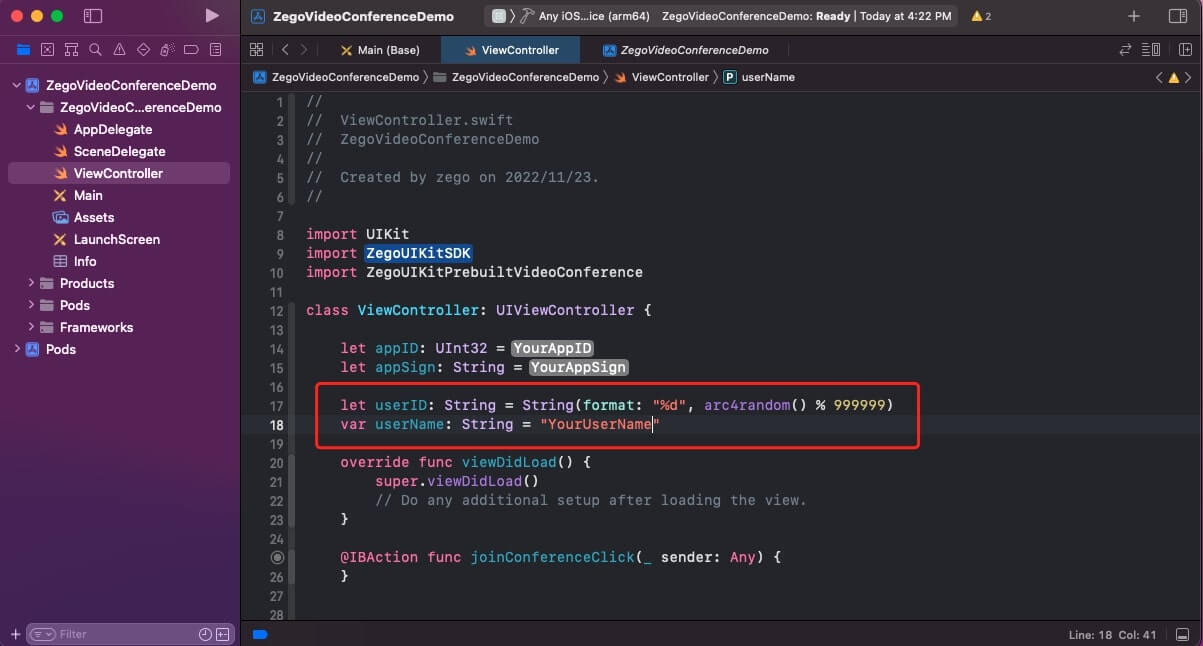The image size is (1203, 646).
Task: Click the "YourUserName" string literal
Action: click(600, 425)
